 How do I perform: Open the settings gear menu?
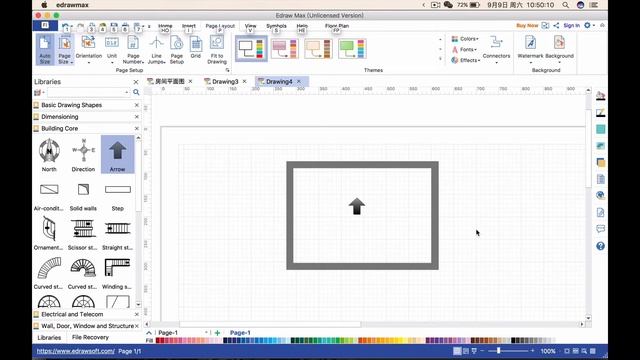(587, 25)
